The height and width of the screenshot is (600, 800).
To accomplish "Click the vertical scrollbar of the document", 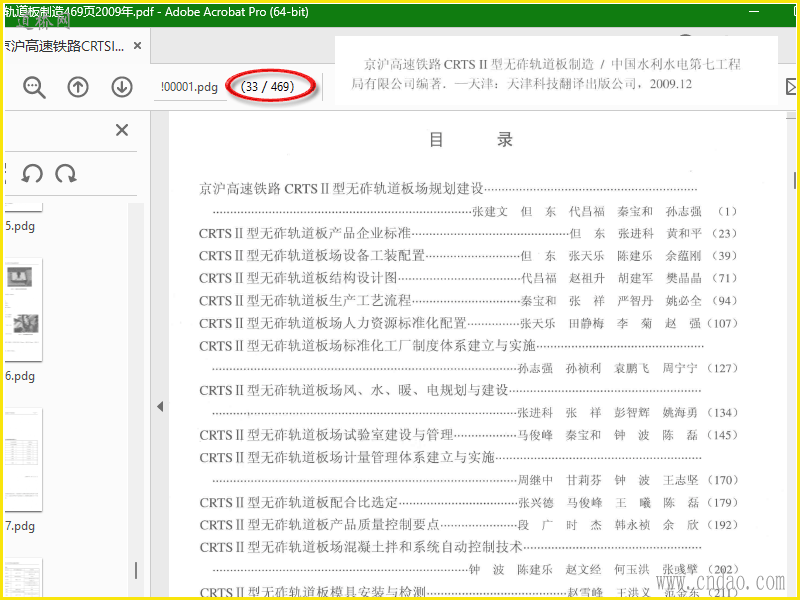I will (795, 181).
